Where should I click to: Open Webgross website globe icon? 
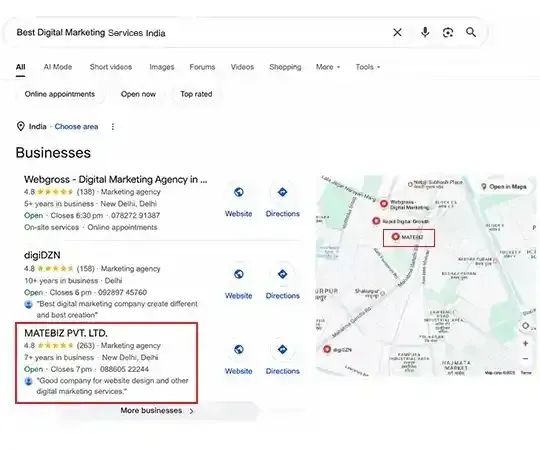coord(239,192)
